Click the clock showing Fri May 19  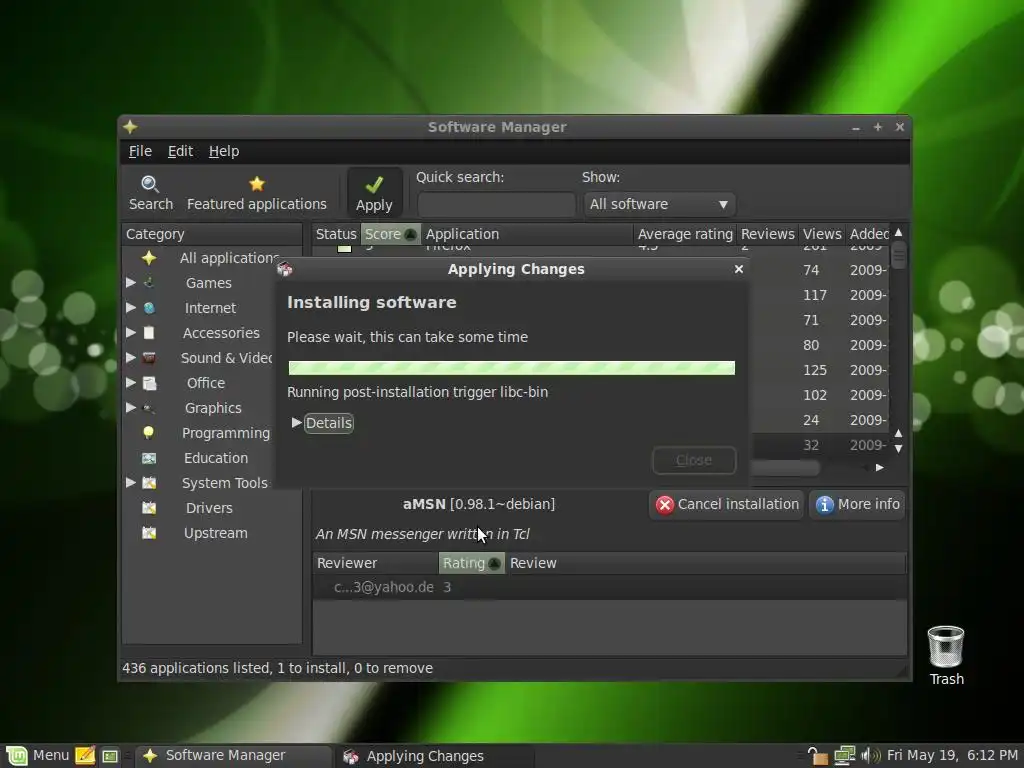click(952, 756)
